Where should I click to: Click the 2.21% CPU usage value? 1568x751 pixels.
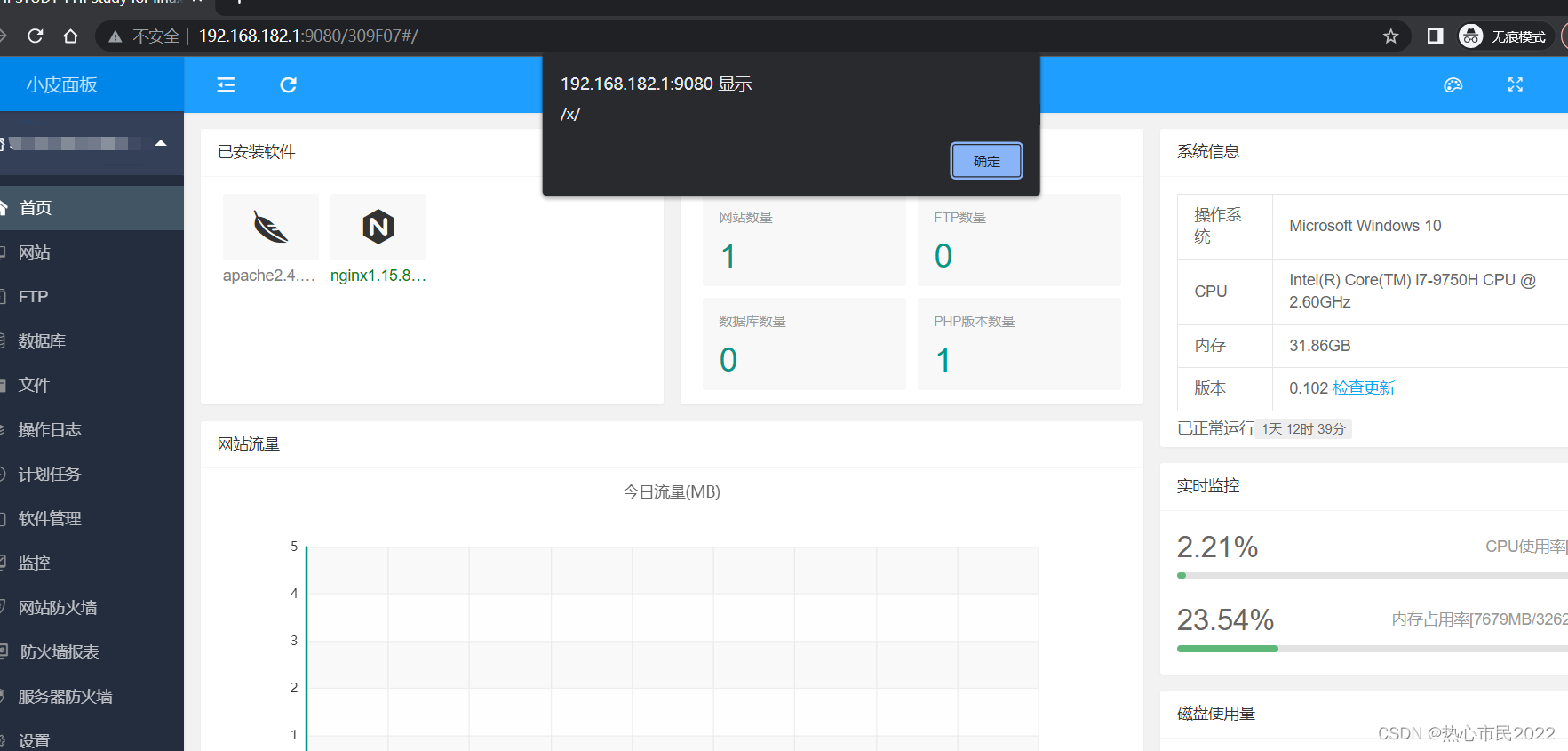(x=1217, y=547)
